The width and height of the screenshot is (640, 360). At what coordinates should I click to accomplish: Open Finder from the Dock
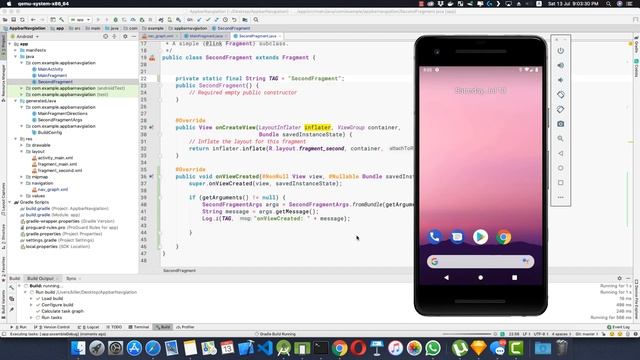(x=78, y=348)
